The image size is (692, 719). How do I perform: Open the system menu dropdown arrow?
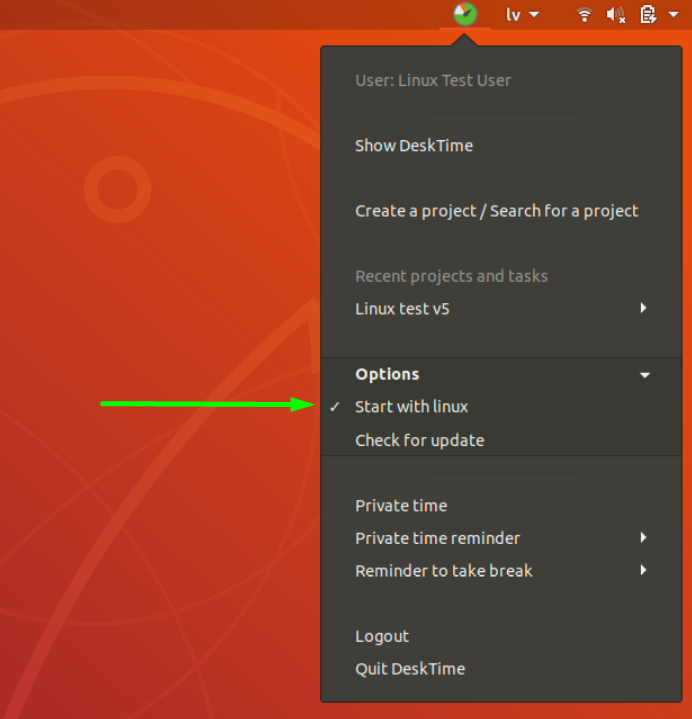673,15
